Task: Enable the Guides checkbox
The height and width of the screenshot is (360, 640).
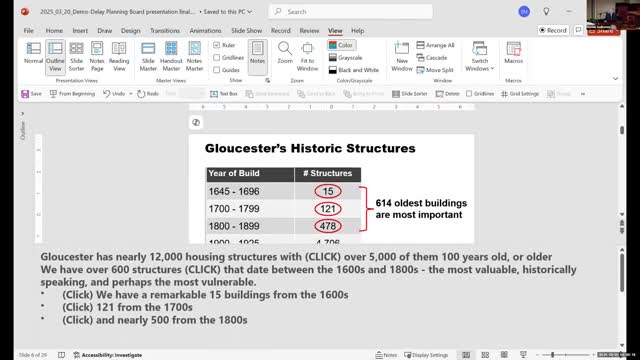Action: (x=217, y=70)
